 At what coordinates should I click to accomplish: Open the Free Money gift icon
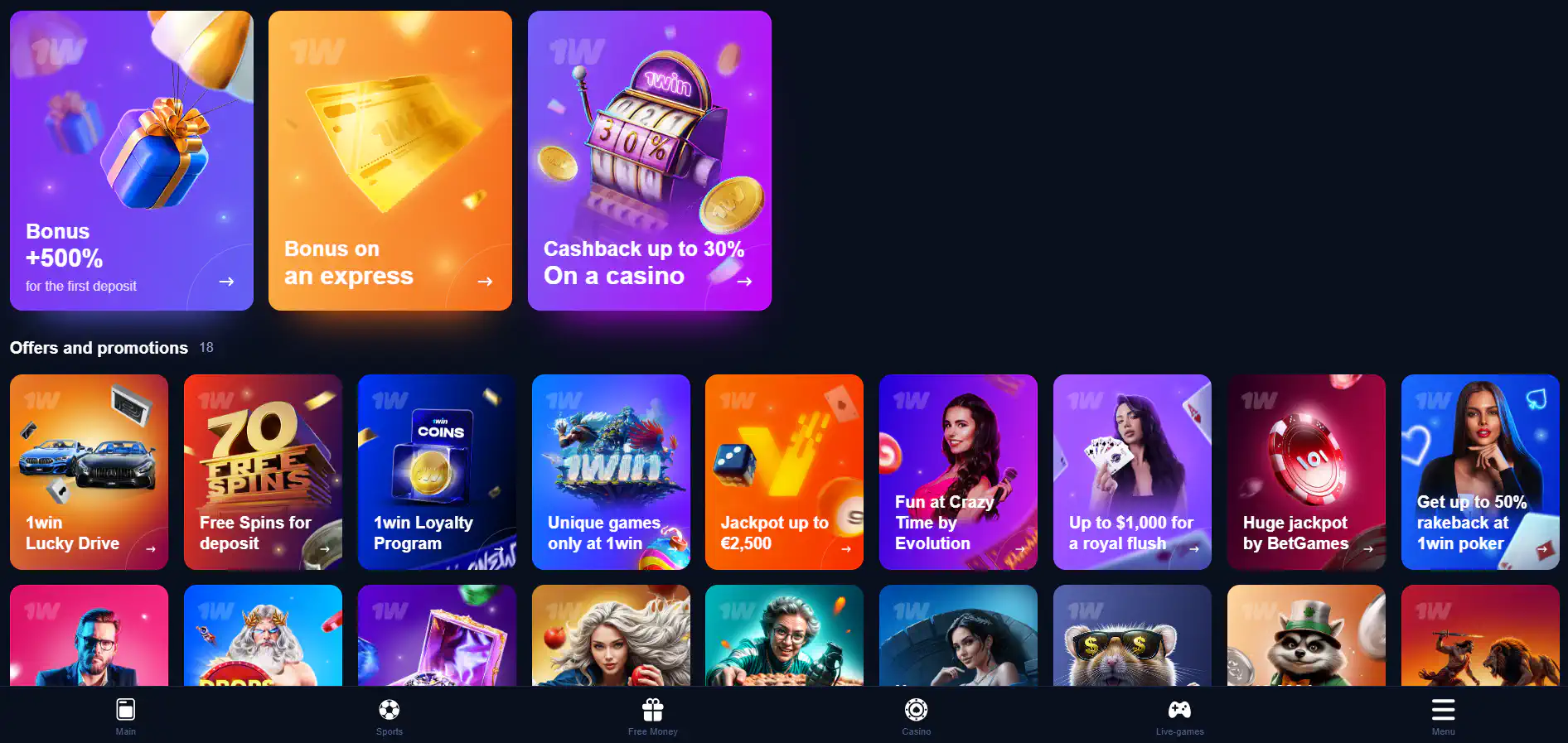(x=653, y=710)
